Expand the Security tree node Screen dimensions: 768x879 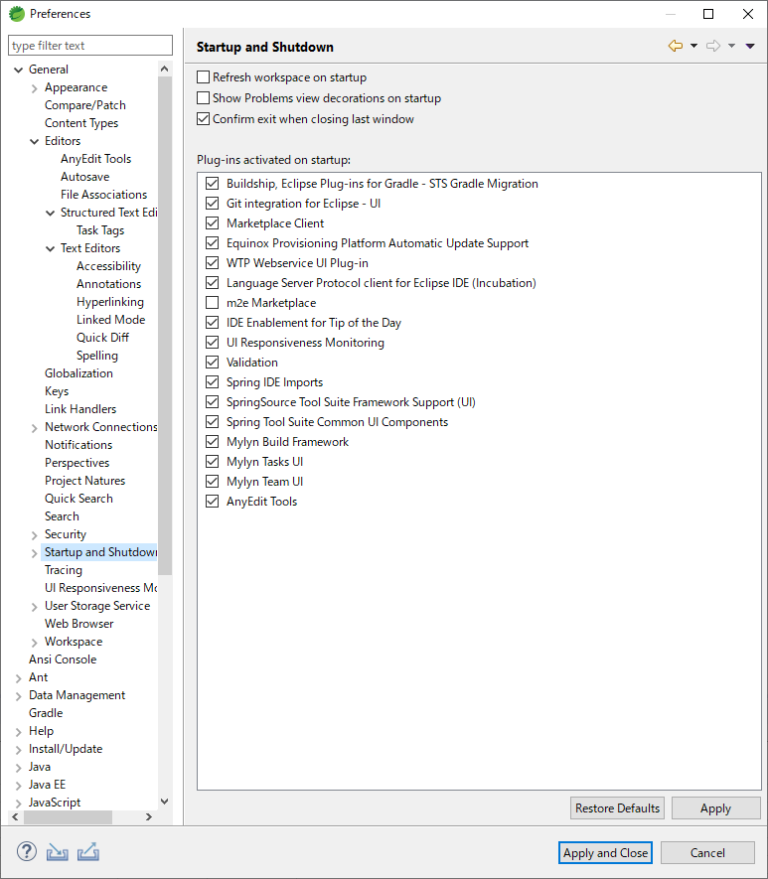[34, 535]
